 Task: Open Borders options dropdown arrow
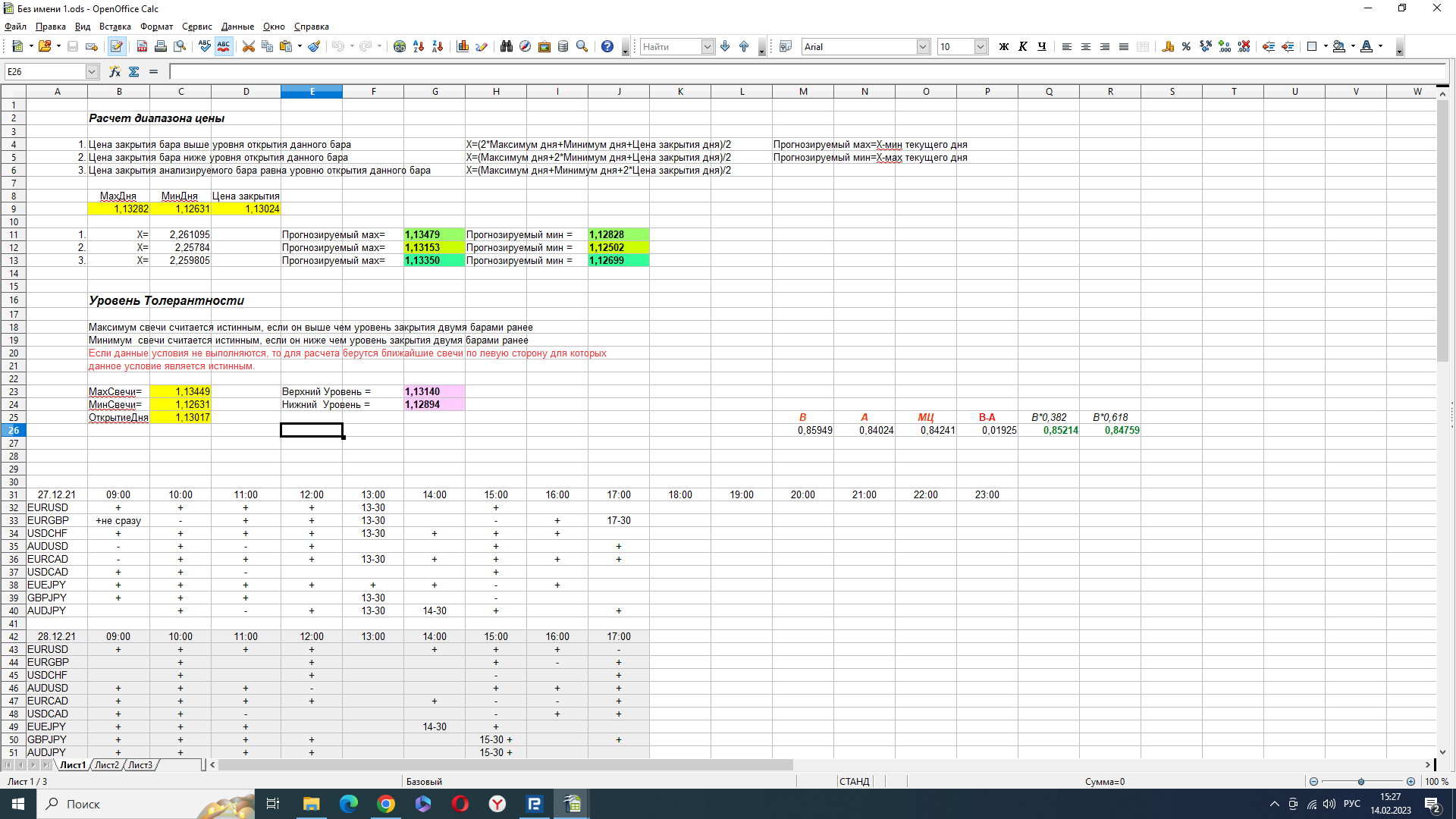pyautogui.click(x=1326, y=47)
